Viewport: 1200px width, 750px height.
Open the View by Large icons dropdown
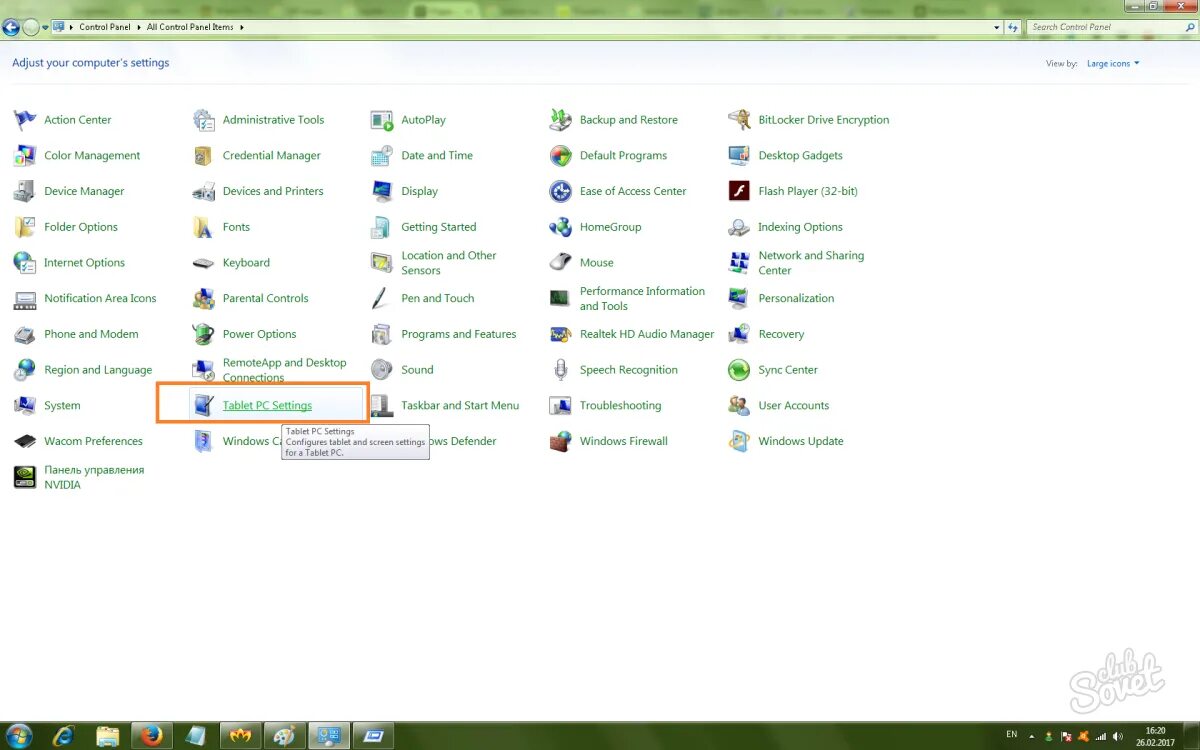pyautogui.click(x=1113, y=63)
